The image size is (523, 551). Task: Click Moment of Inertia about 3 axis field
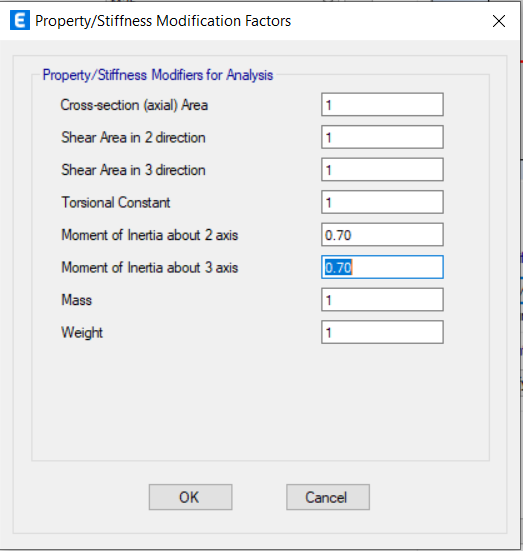(x=382, y=267)
